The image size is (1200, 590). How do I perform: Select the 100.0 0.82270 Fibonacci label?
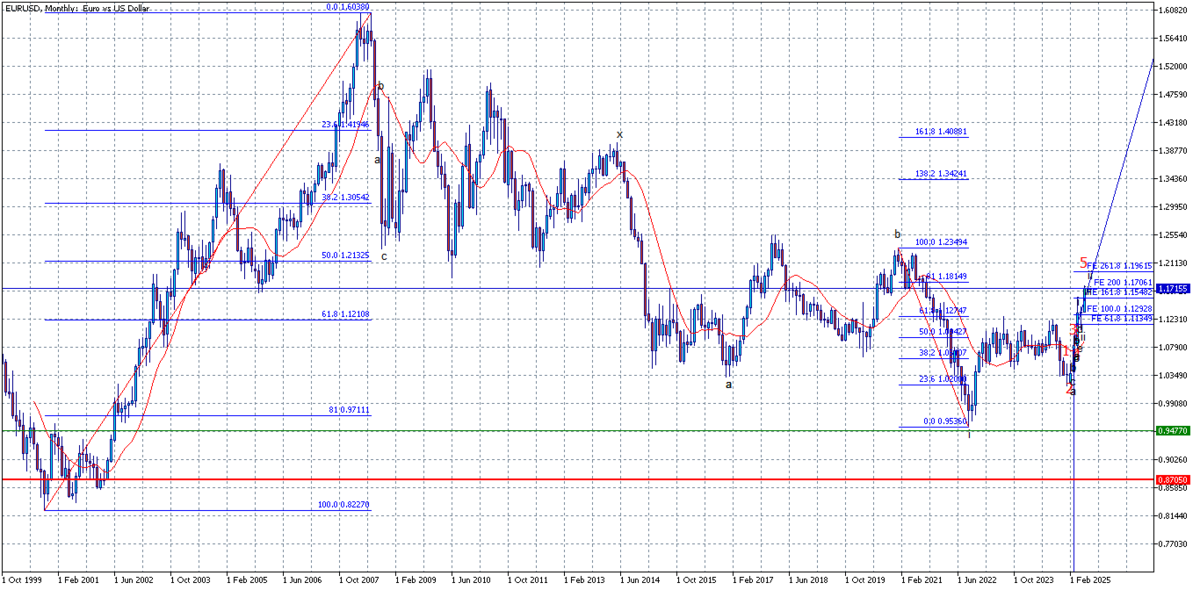coord(343,505)
